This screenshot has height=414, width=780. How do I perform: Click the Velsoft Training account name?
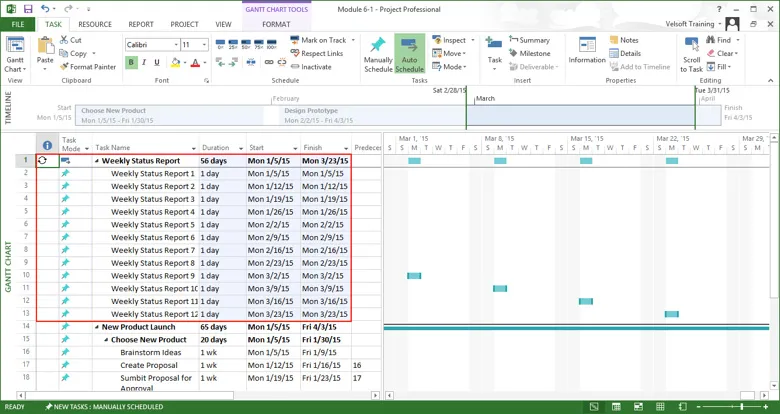tap(689, 23)
